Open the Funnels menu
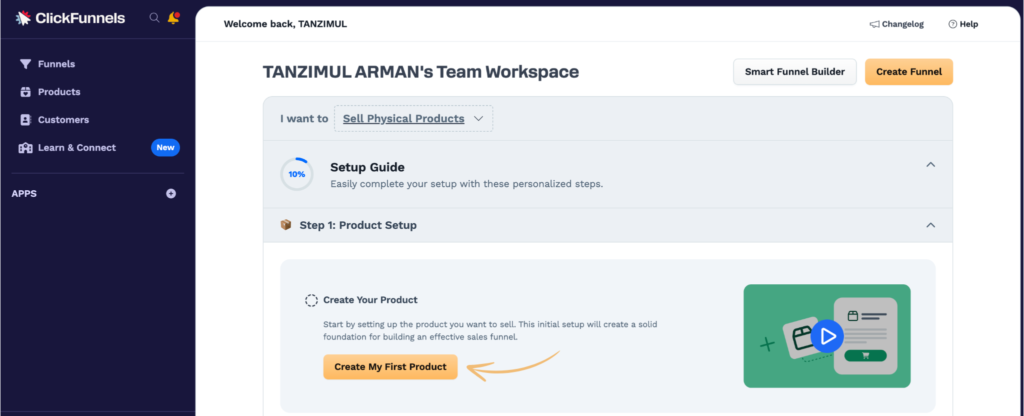The width and height of the screenshot is (1024, 416). tap(56, 64)
